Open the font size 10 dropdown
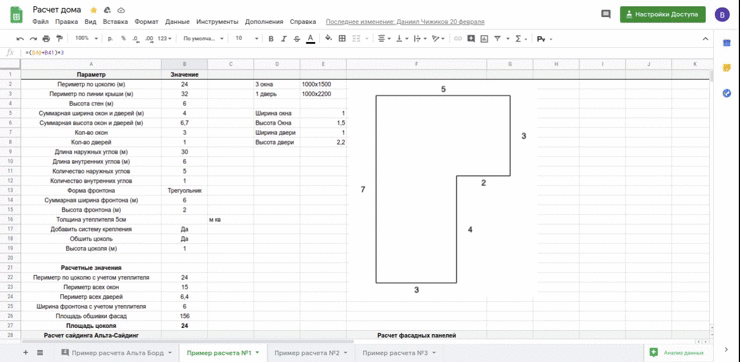The width and height of the screenshot is (740, 362). pyautogui.click(x=246, y=39)
